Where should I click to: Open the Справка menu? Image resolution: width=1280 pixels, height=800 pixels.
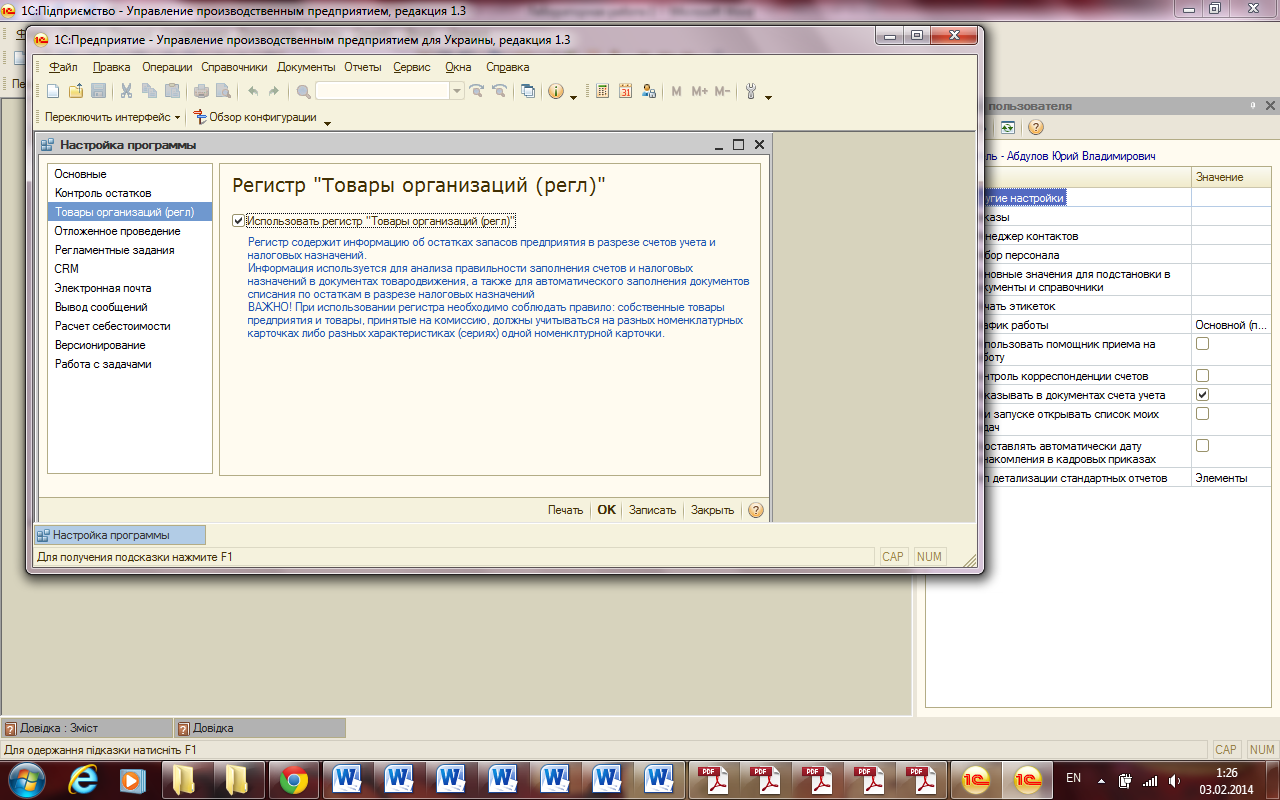tap(508, 67)
